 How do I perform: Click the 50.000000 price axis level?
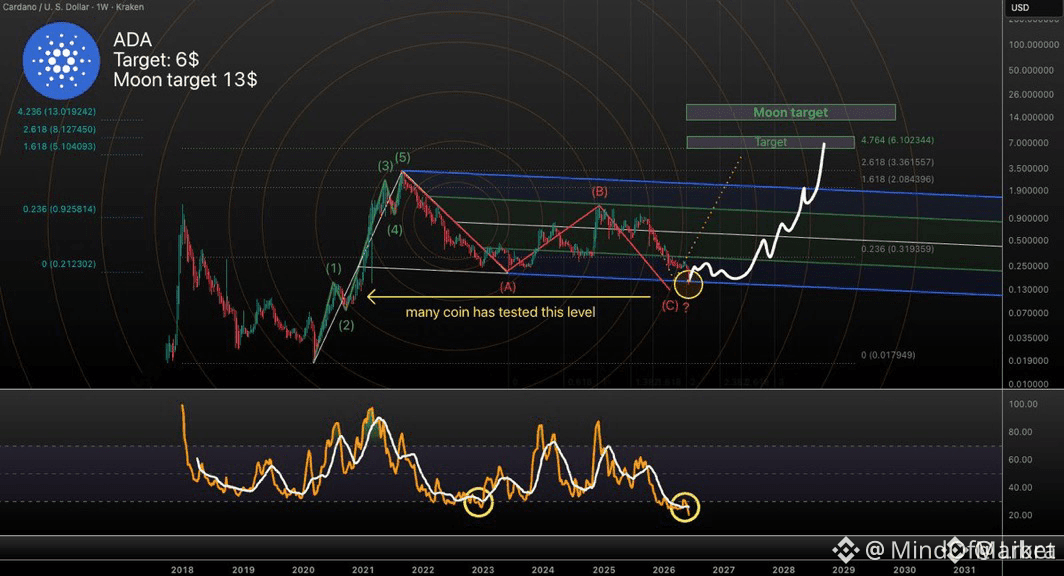(x=1031, y=71)
